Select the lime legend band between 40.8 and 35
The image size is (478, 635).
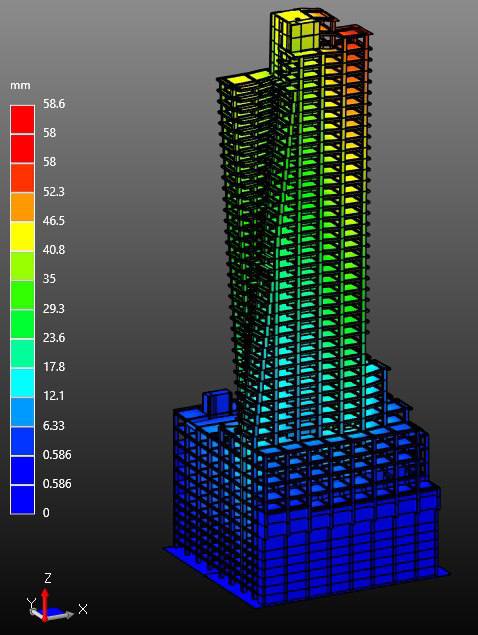click(x=22, y=266)
